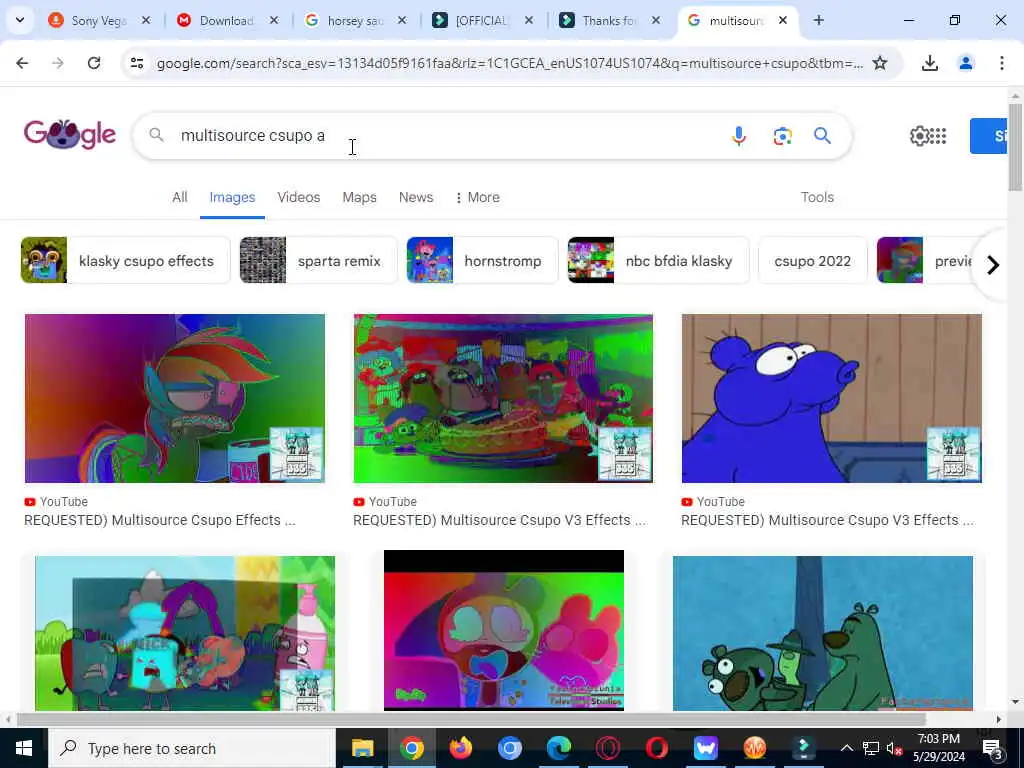Image resolution: width=1024 pixels, height=768 pixels.
Task: Open the taskbar clock showing 7:03 PM
Action: pos(938,748)
